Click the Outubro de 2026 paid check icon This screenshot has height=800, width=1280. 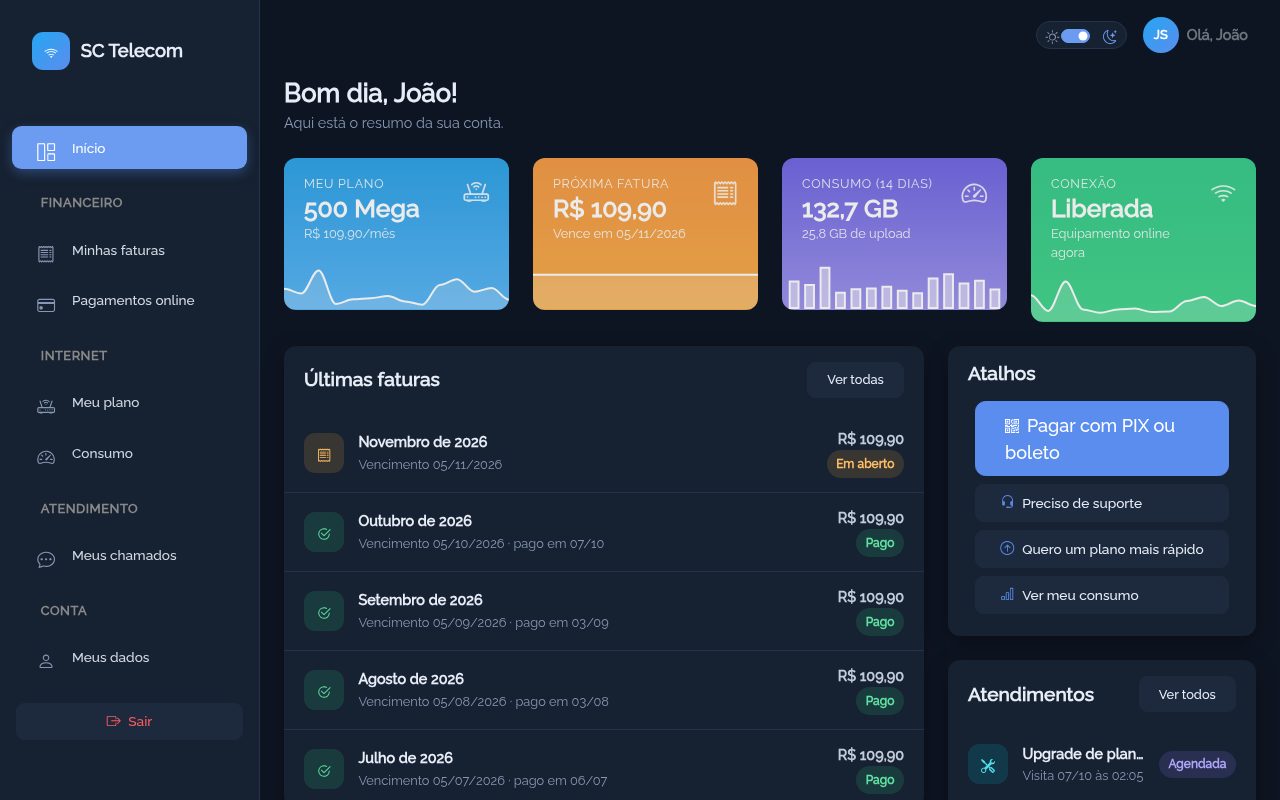click(x=324, y=533)
